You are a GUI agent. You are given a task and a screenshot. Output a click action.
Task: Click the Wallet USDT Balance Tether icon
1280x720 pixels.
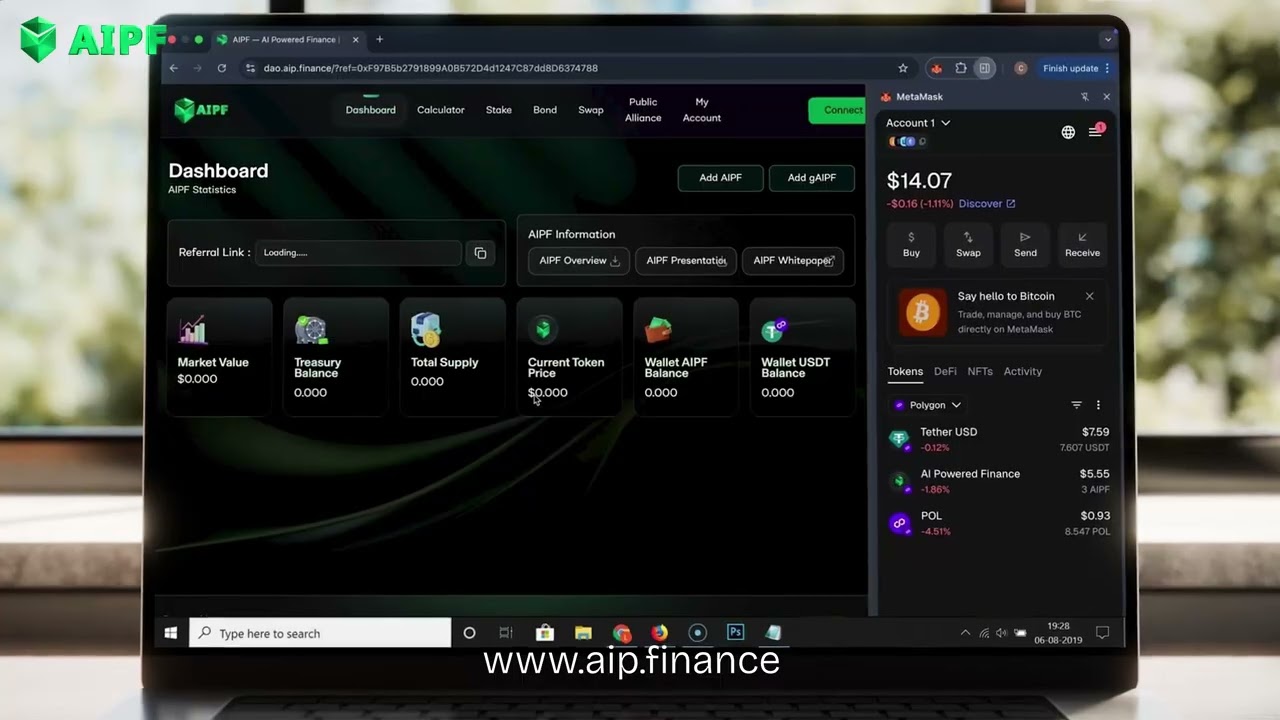pos(774,330)
